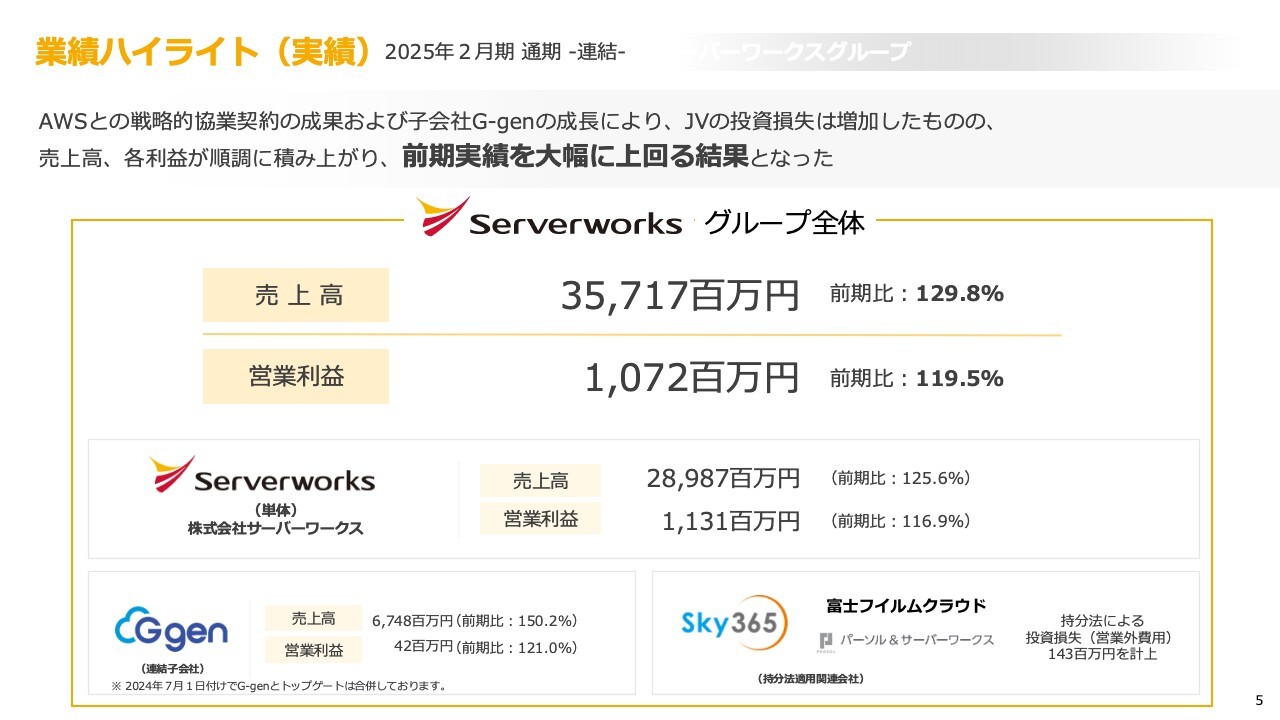This screenshot has height=720, width=1280.
Task: Click （前期比：125.6%）
Action: tap(899, 479)
